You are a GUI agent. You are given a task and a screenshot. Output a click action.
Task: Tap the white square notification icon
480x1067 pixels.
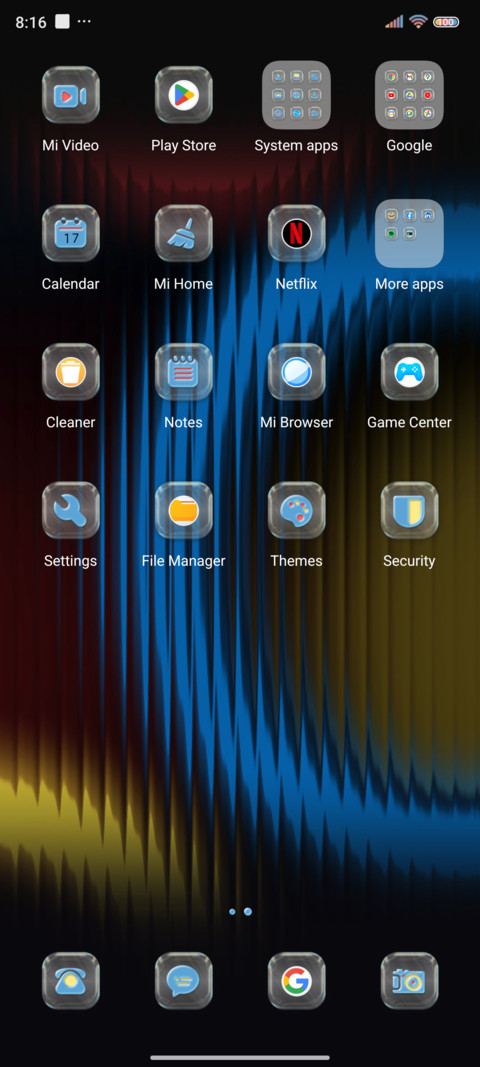pos(62,22)
